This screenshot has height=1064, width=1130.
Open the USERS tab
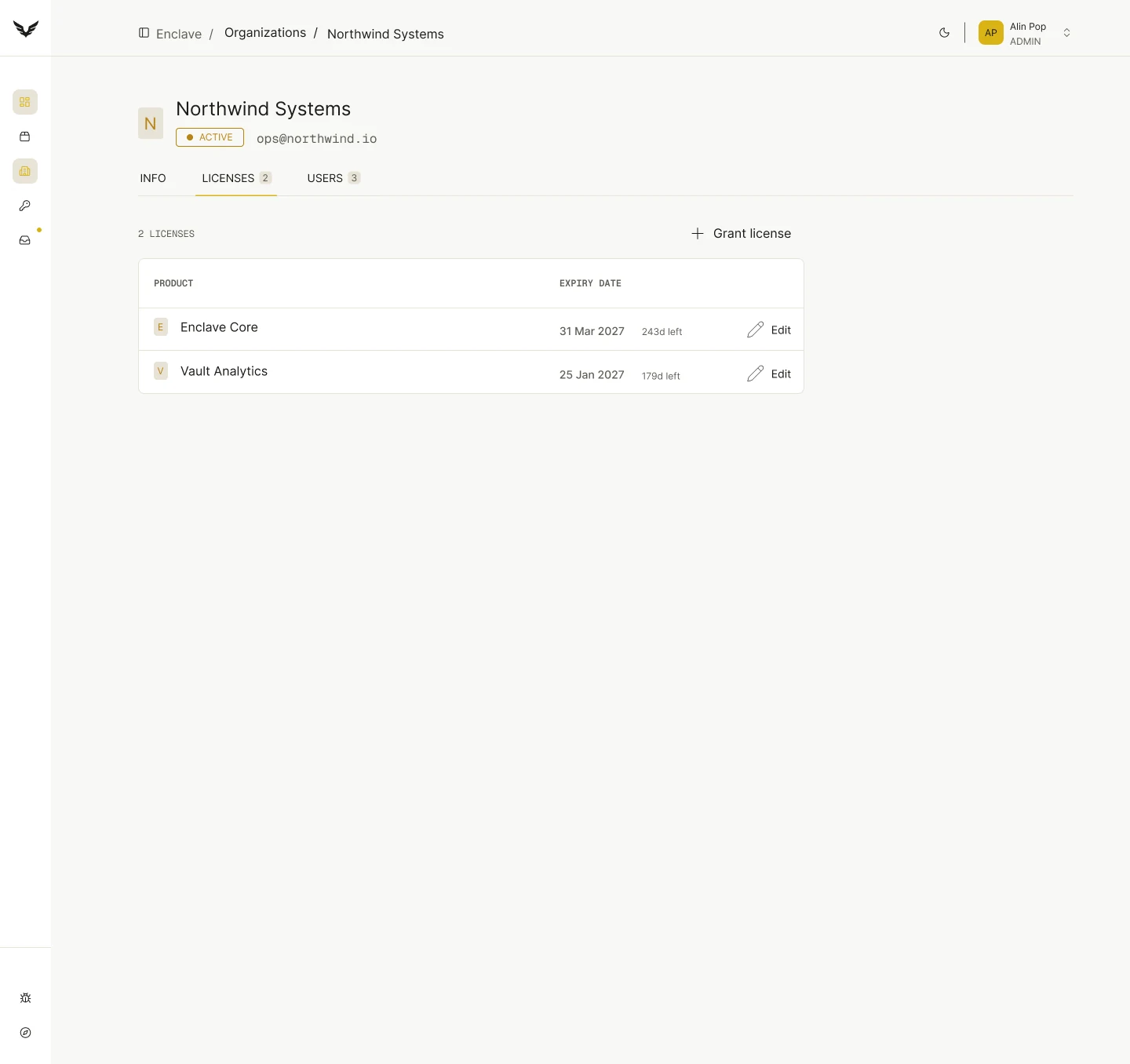tap(334, 178)
